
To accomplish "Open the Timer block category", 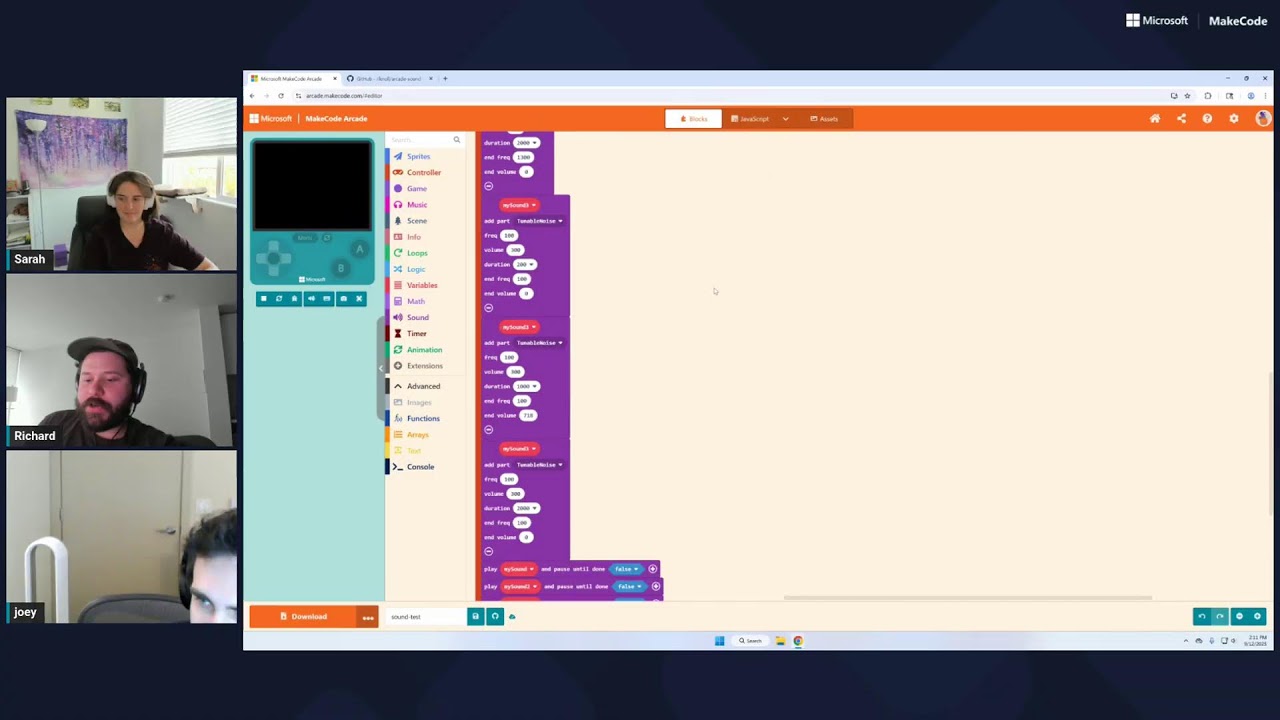I will [x=416, y=333].
